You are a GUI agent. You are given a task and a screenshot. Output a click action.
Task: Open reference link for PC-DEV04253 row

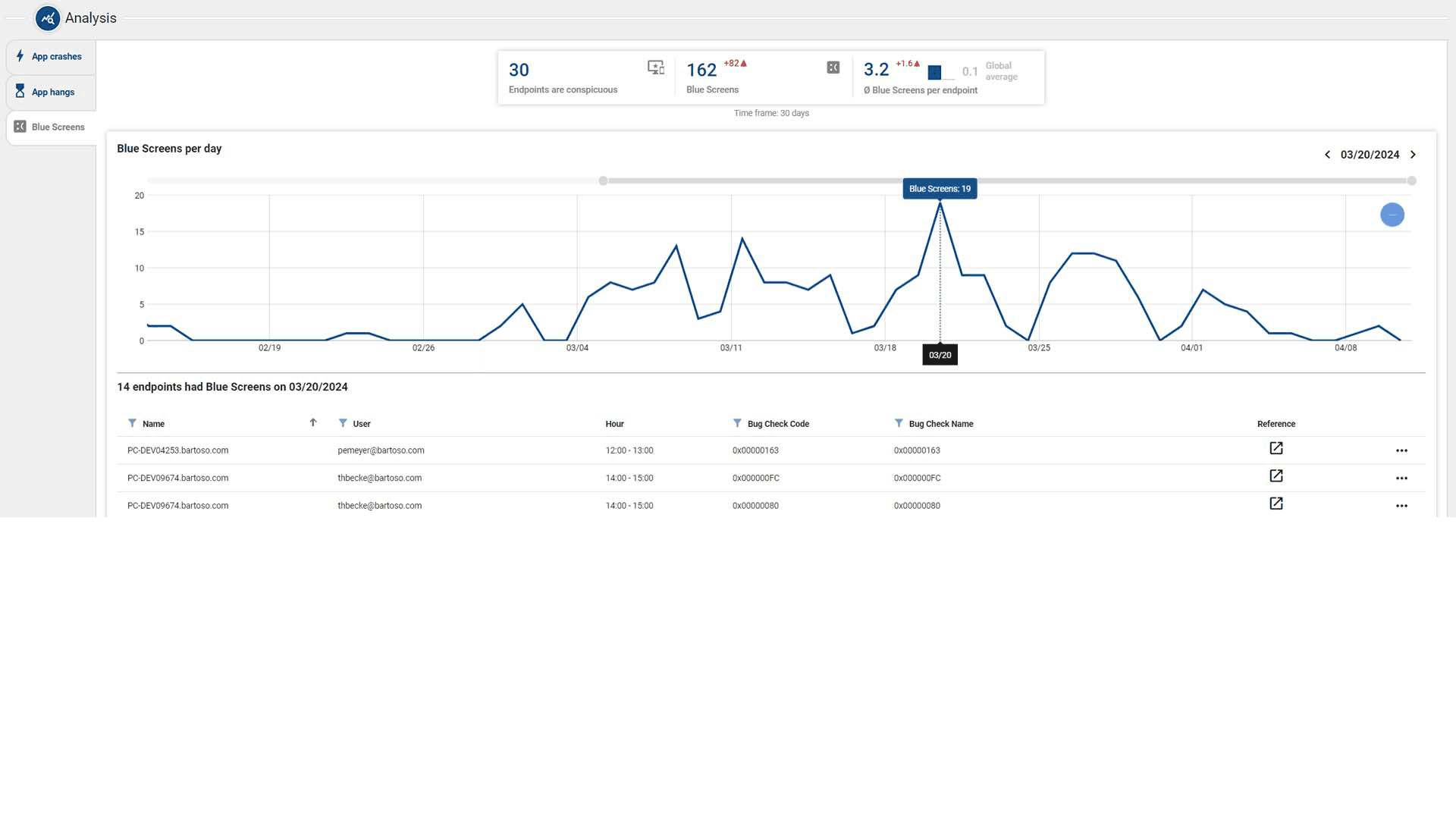click(x=1276, y=449)
